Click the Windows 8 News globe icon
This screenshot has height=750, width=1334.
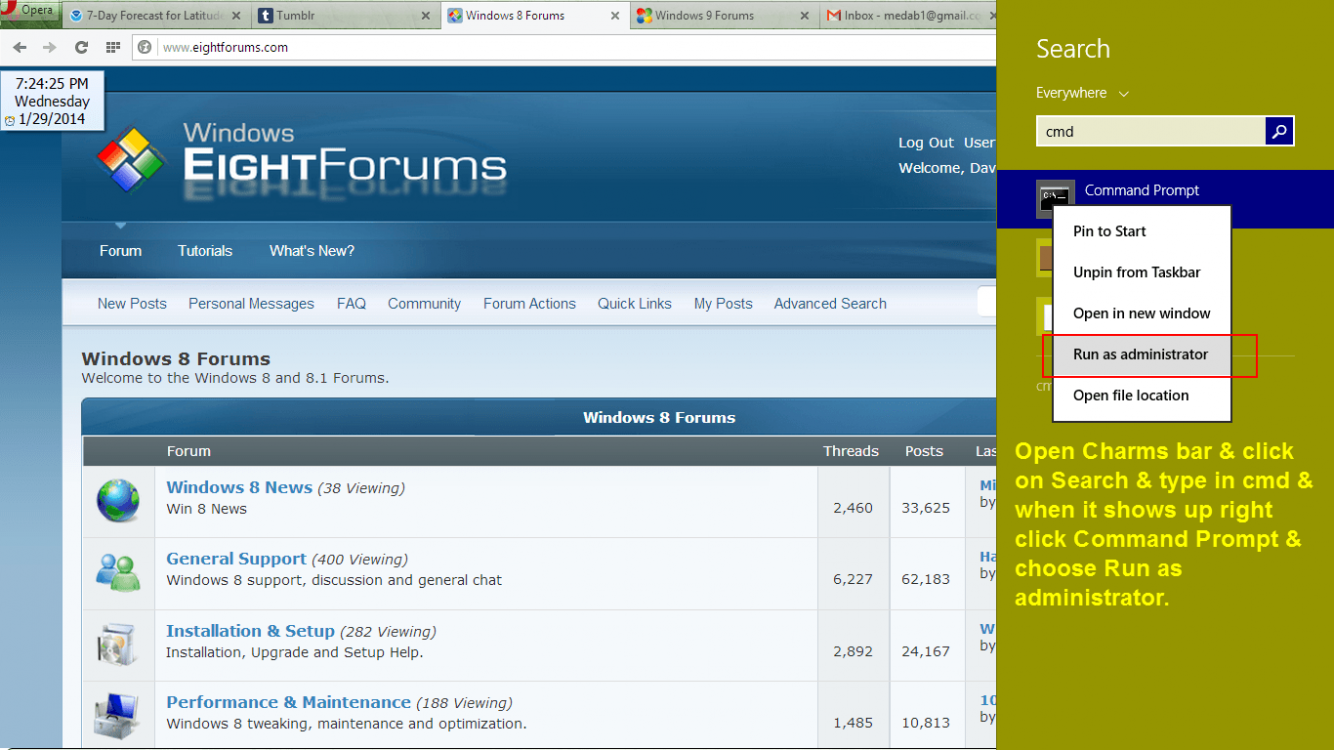pyautogui.click(x=118, y=500)
